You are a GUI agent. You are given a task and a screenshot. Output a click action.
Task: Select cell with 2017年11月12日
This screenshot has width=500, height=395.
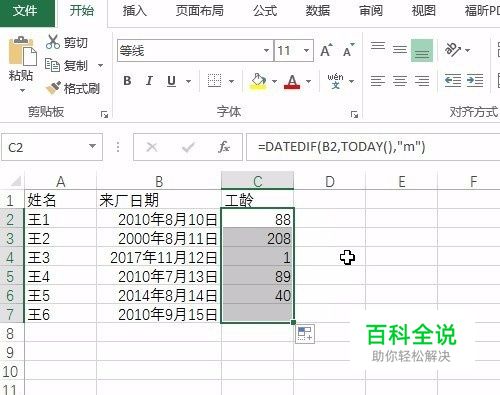point(159,257)
